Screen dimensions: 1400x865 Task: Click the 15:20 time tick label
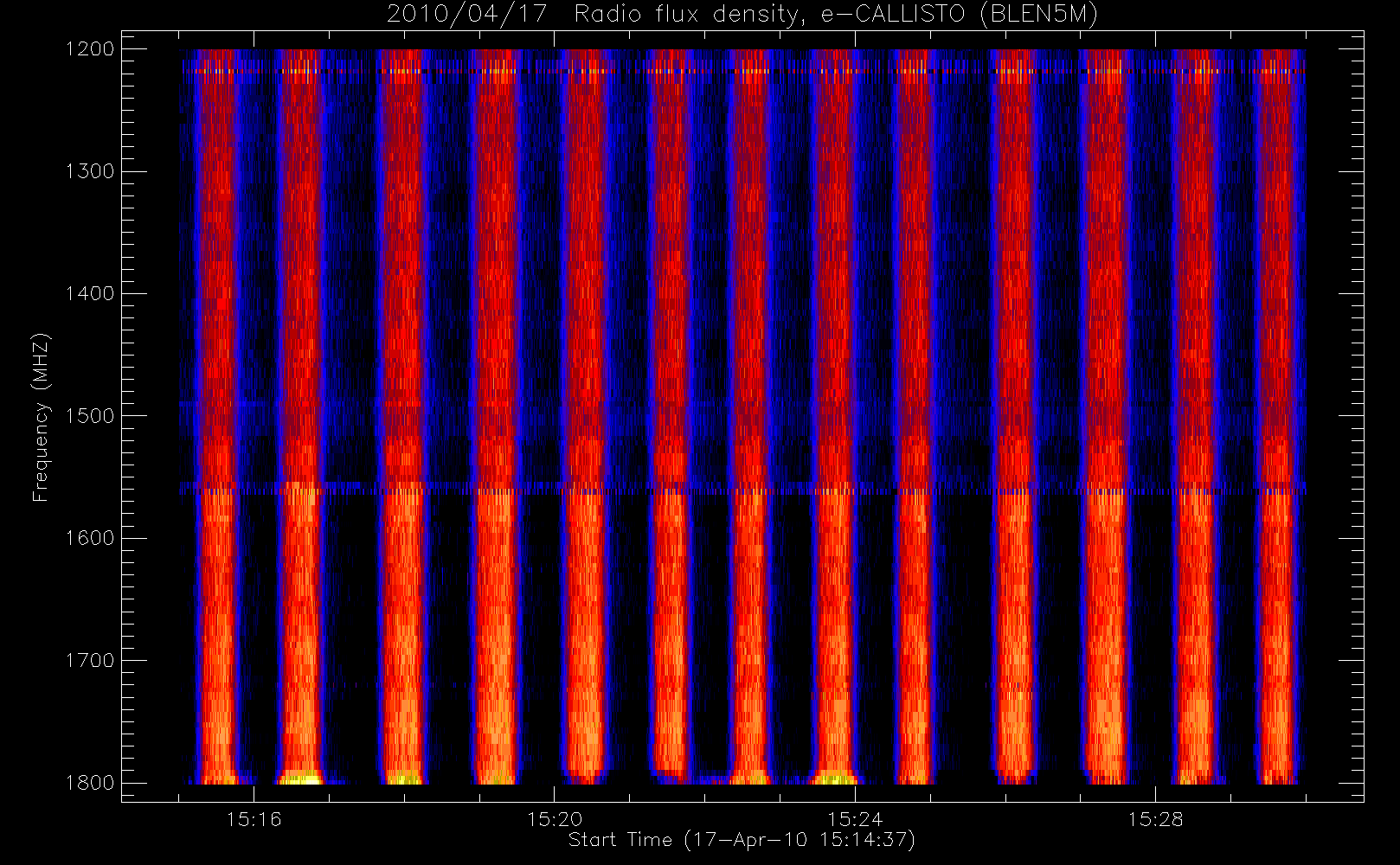coord(555,819)
